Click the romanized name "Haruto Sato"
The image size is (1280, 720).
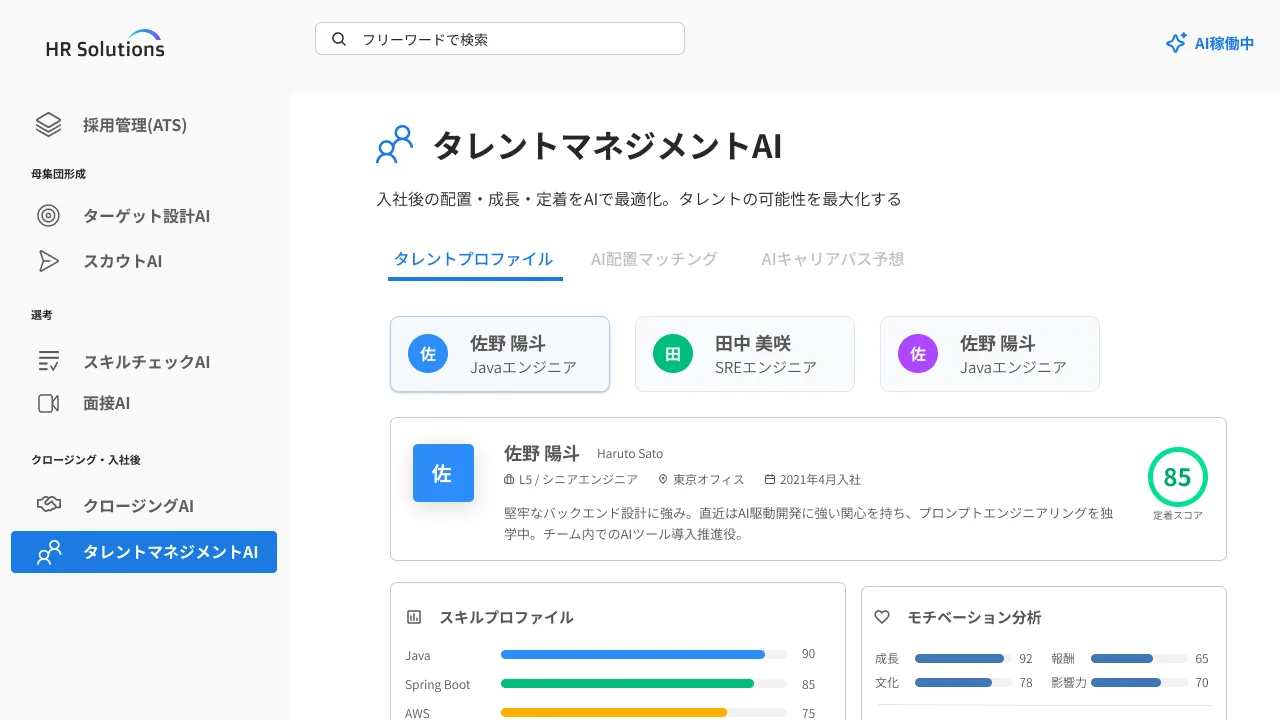tap(630, 454)
